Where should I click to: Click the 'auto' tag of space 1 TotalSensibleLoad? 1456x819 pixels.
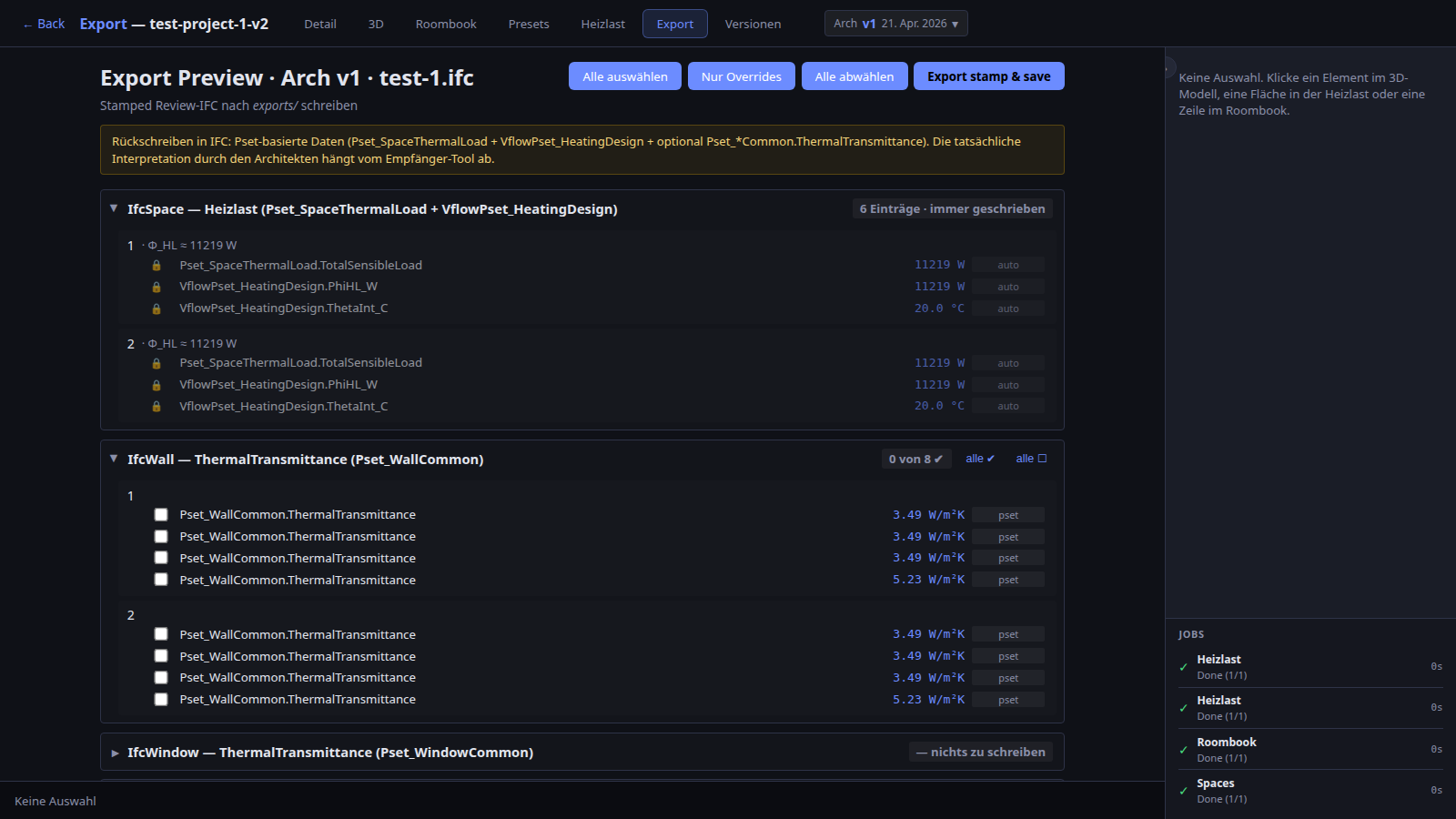(x=1008, y=265)
